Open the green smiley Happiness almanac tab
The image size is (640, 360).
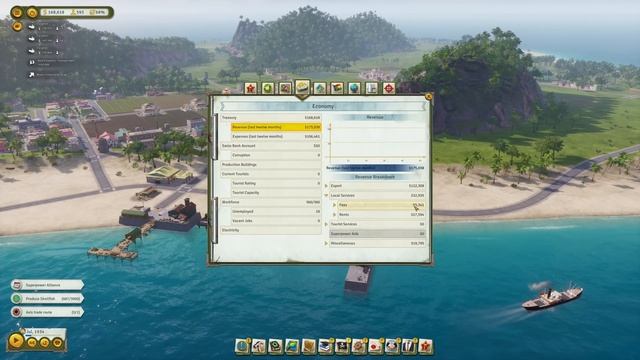[x=268, y=88]
